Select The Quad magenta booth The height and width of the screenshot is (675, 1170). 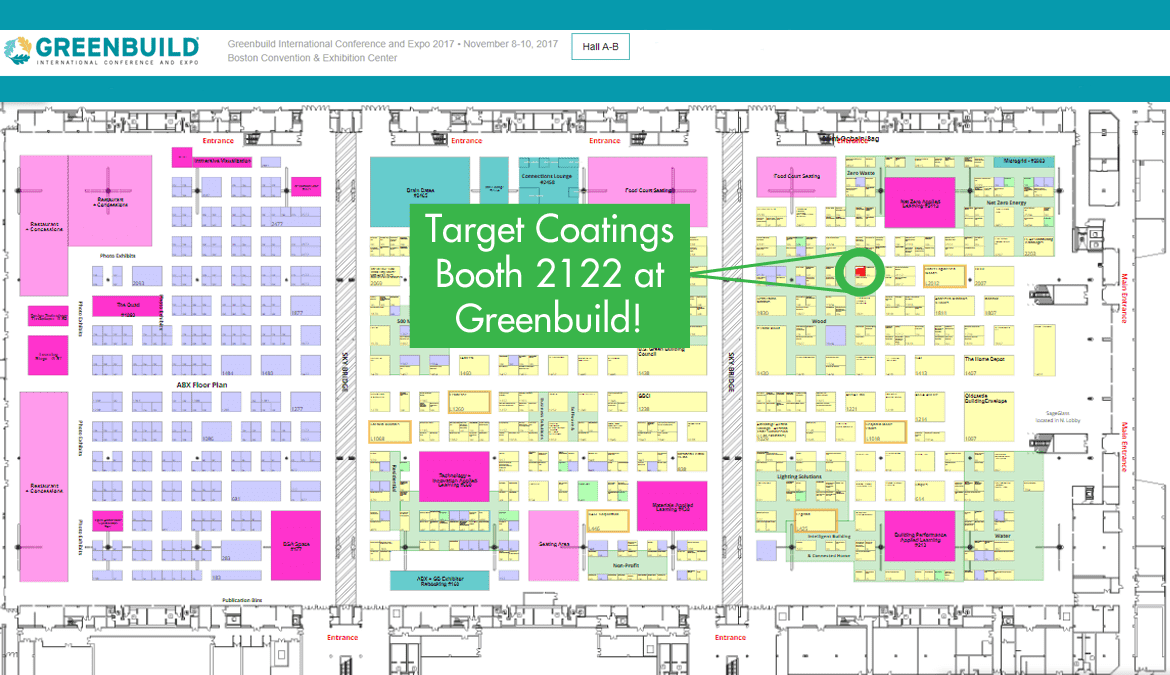tap(125, 305)
